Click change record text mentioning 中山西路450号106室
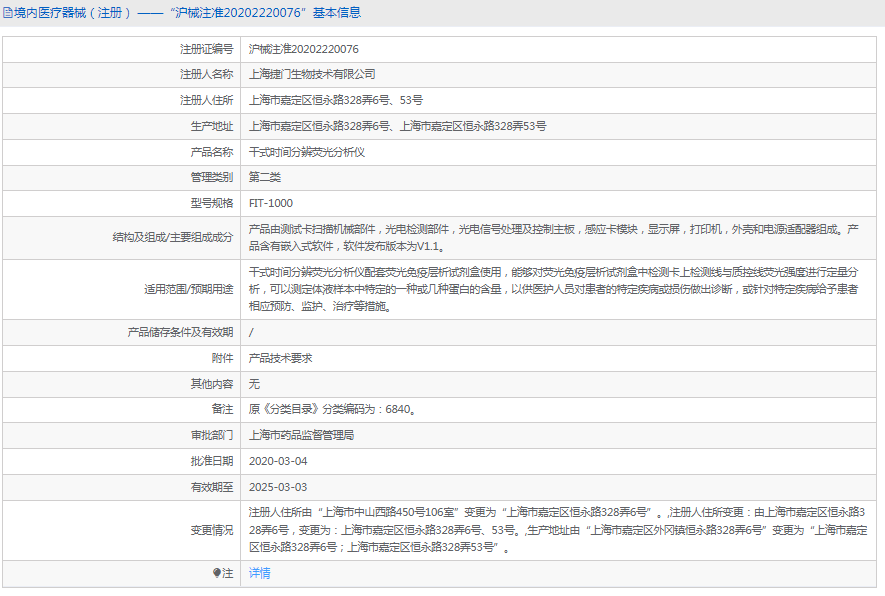Viewport: 885px width, 596px height. [558, 531]
